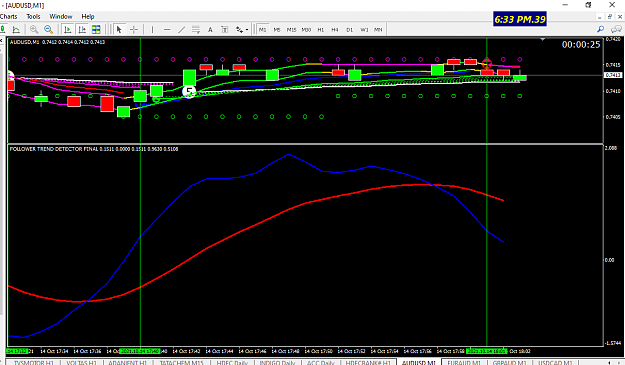
Task: Click the red target marker on chart
Action: point(487,63)
